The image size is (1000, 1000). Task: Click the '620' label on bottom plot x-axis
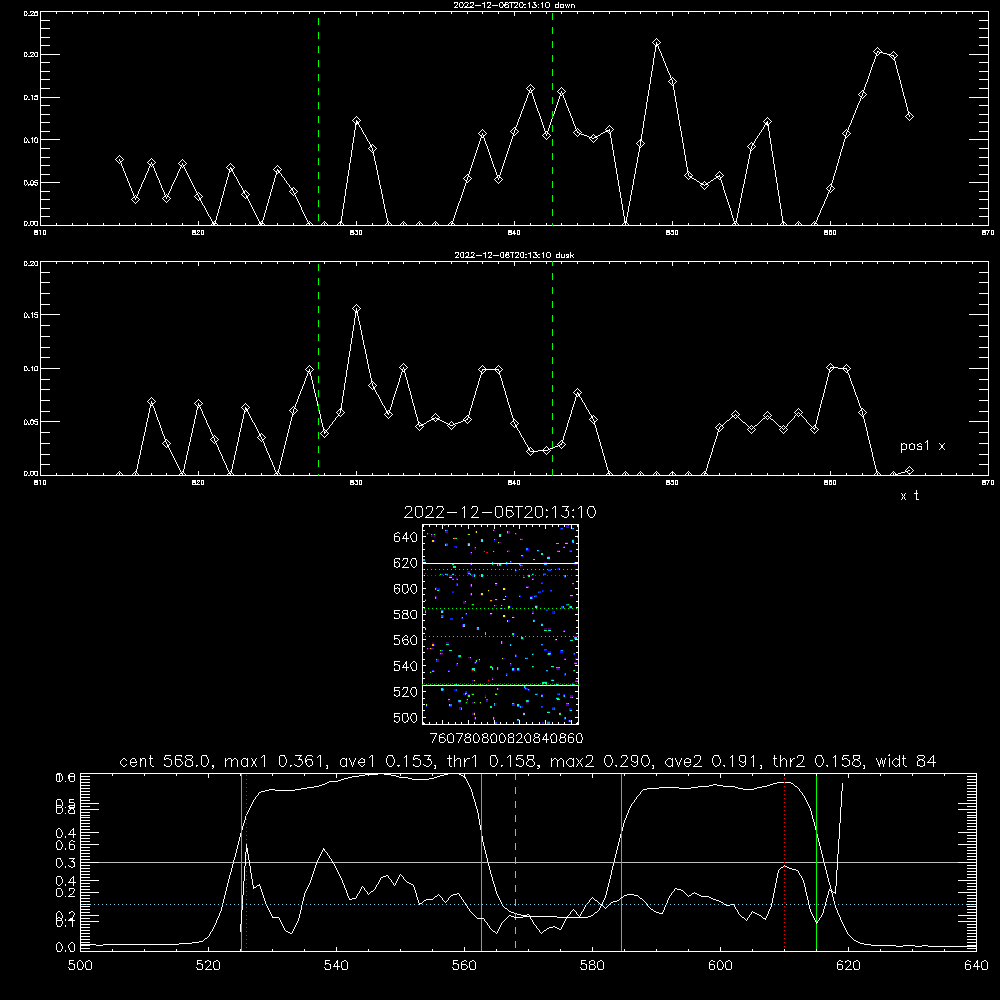tap(849, 966)
